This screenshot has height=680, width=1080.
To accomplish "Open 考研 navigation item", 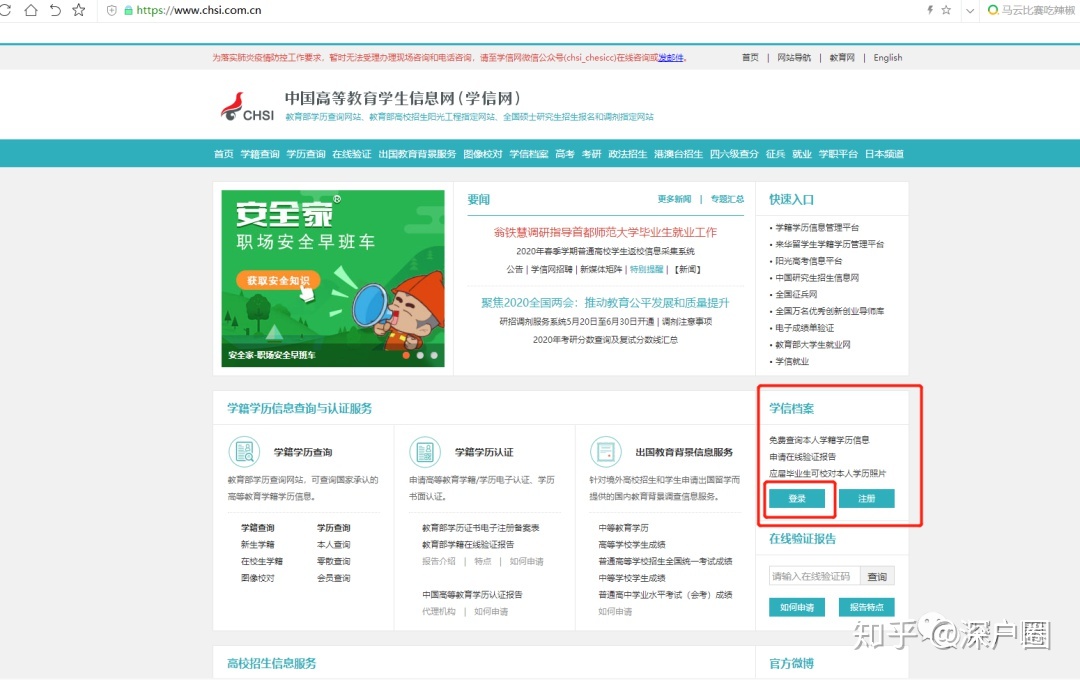I will click(x=591, y=154).
